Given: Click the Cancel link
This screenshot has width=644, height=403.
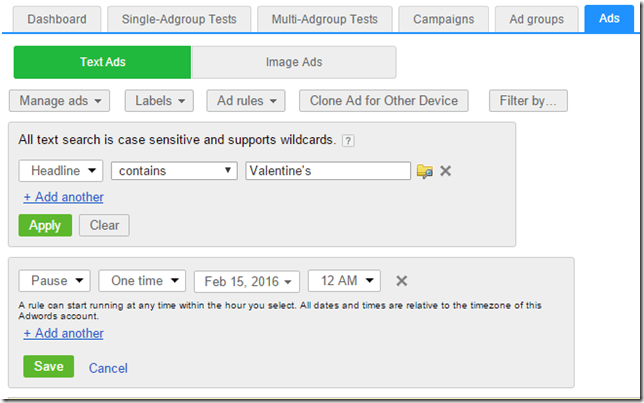Looking at the screenshot, I should tap(108, 368).
